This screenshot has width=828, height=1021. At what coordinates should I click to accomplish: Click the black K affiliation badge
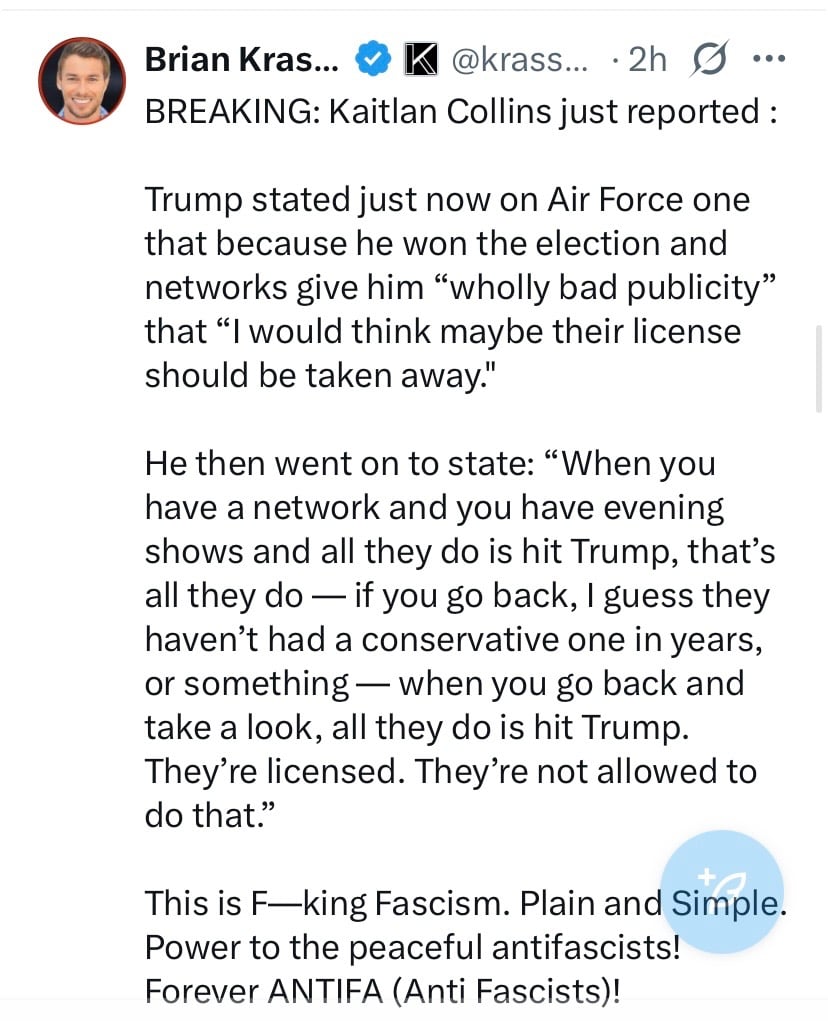[421, 61]
